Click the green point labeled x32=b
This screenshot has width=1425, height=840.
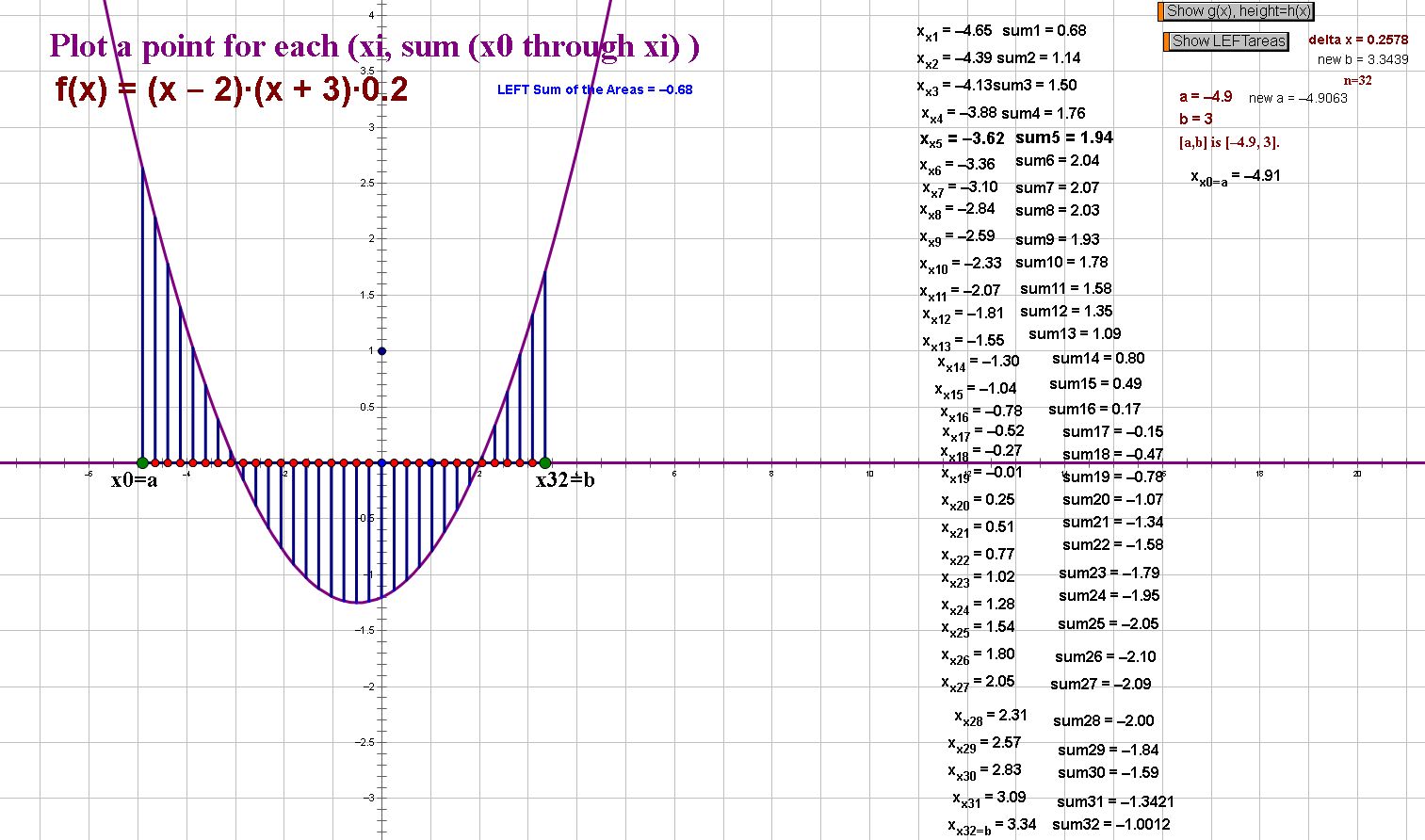pos(544,462)
